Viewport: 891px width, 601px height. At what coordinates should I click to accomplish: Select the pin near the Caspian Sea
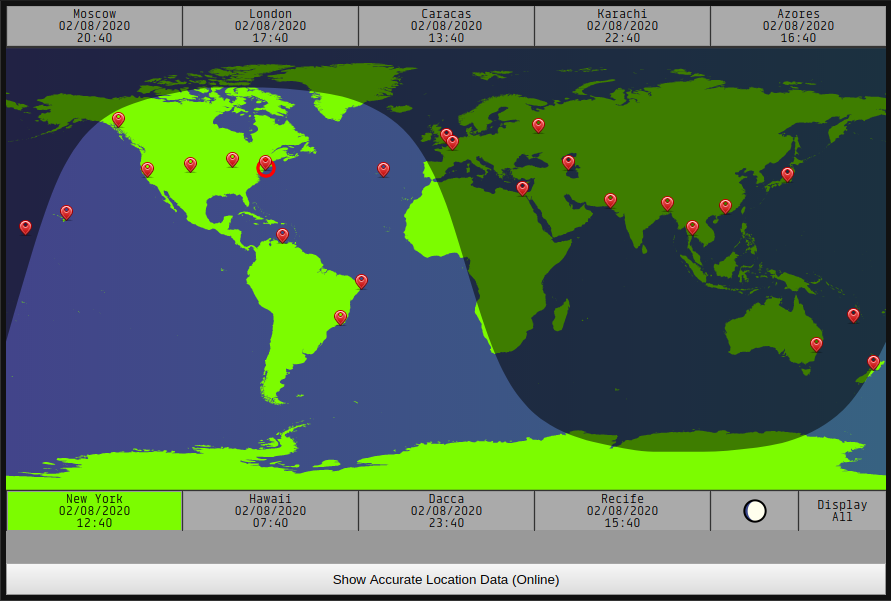[568, 162]
